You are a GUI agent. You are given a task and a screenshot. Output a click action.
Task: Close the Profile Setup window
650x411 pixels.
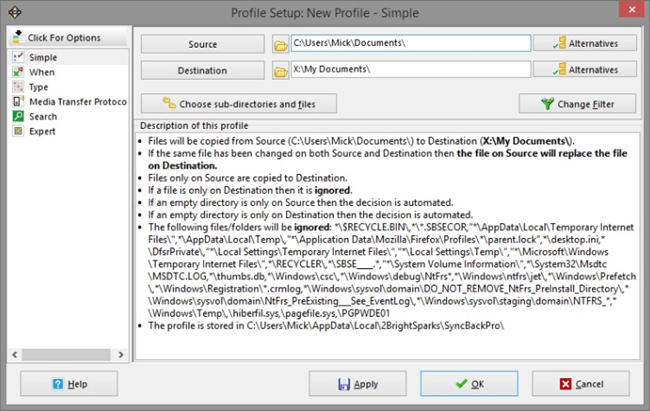point(631,9)
